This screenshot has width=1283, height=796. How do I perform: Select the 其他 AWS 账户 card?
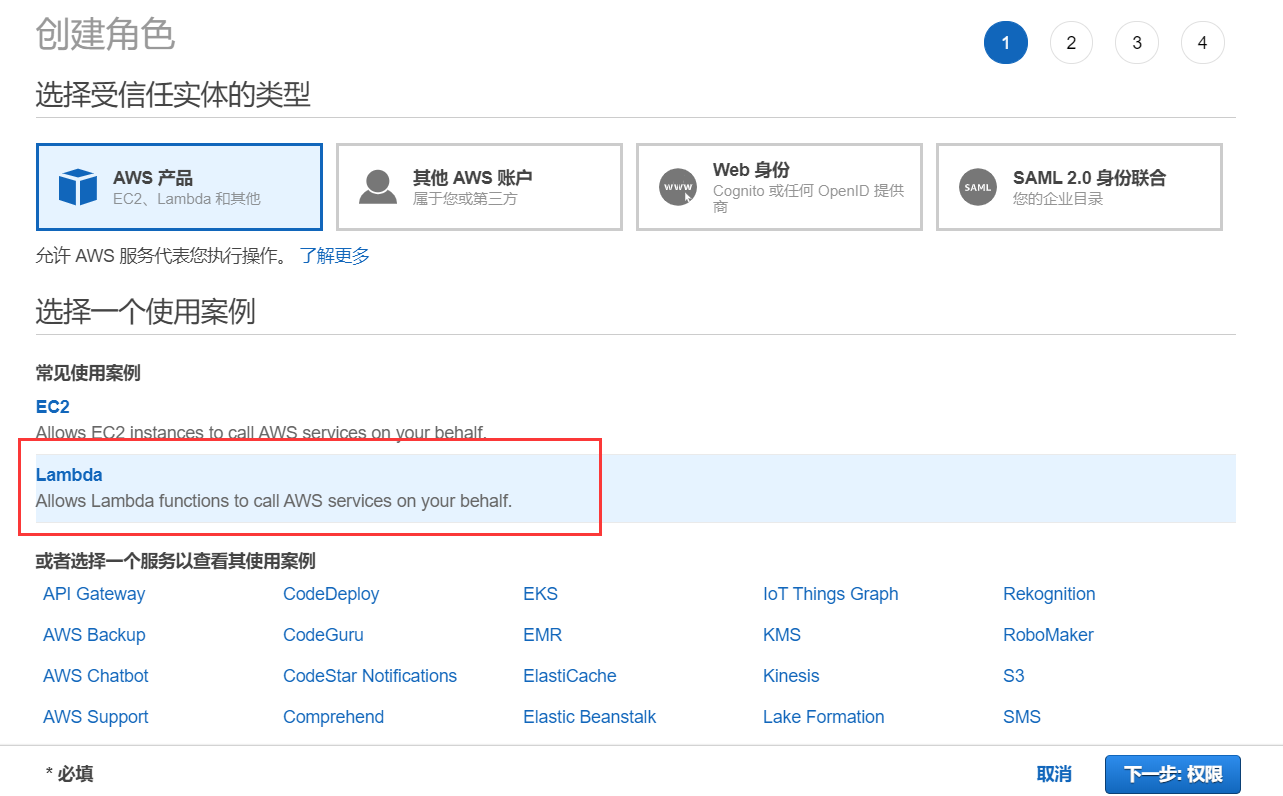pos(479,187)
